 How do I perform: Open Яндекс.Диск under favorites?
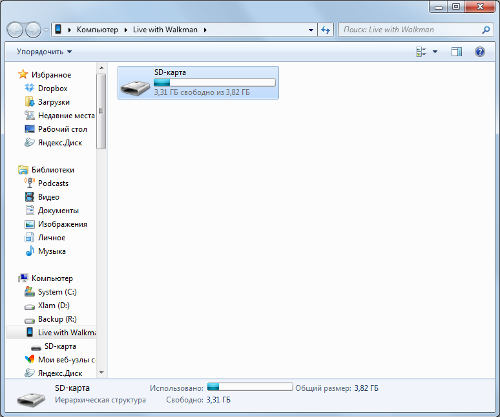pyautogui.click(x=60, y=143)
